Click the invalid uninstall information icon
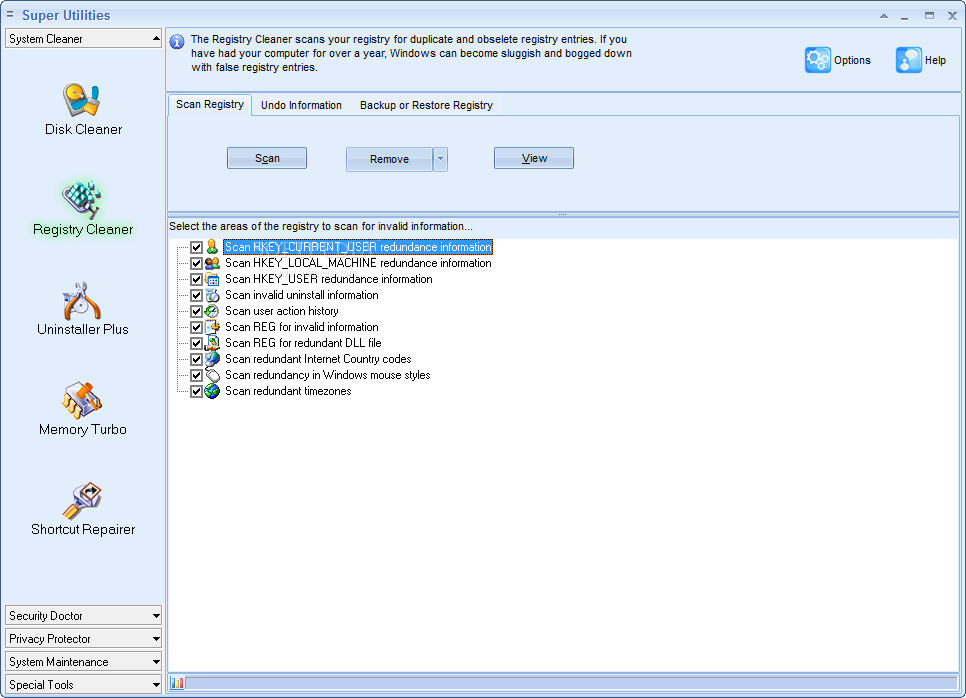This screenshot has height=698, width=966. tap(212, 295)
